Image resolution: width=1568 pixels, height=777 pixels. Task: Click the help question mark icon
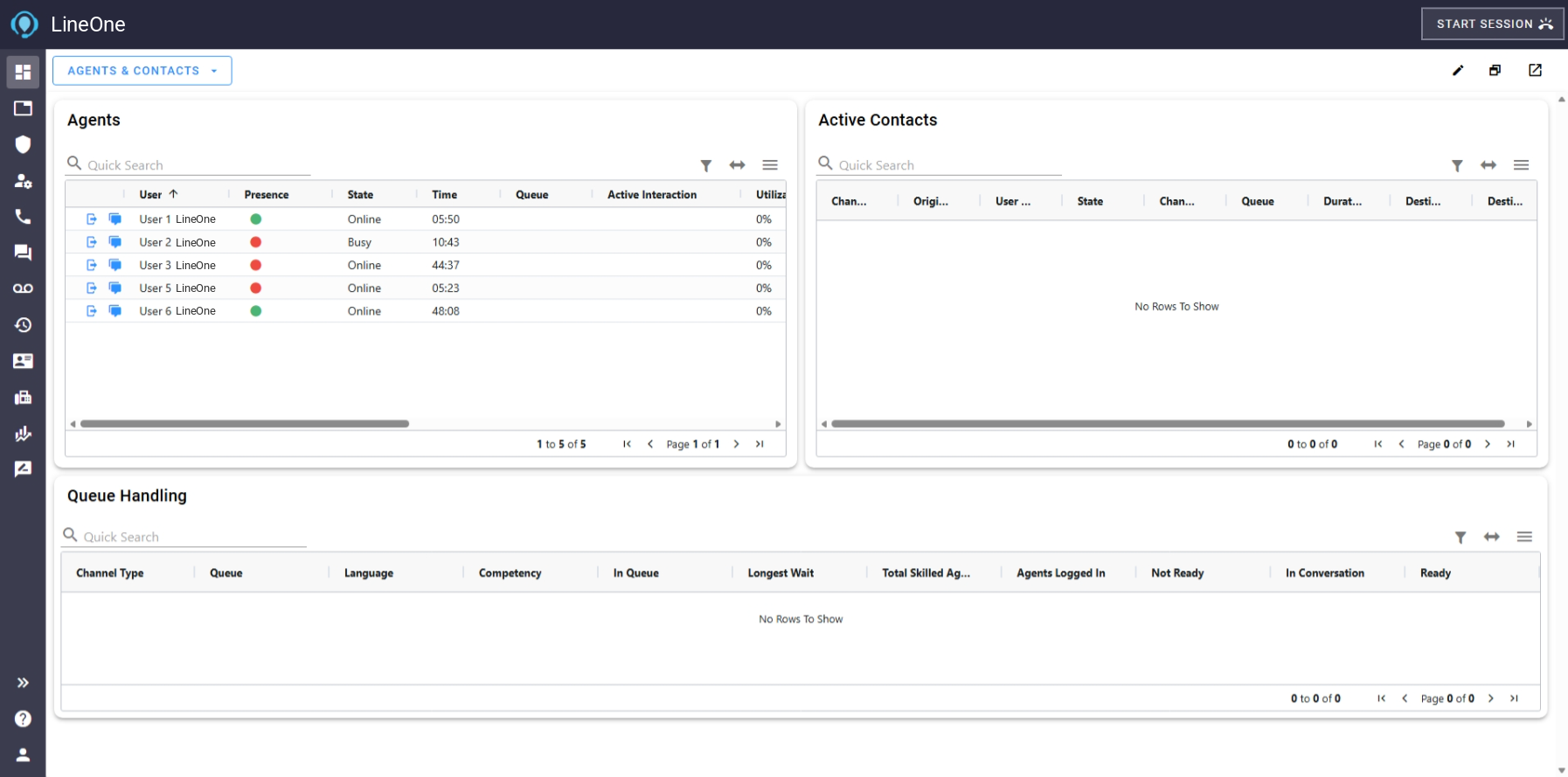23,718
